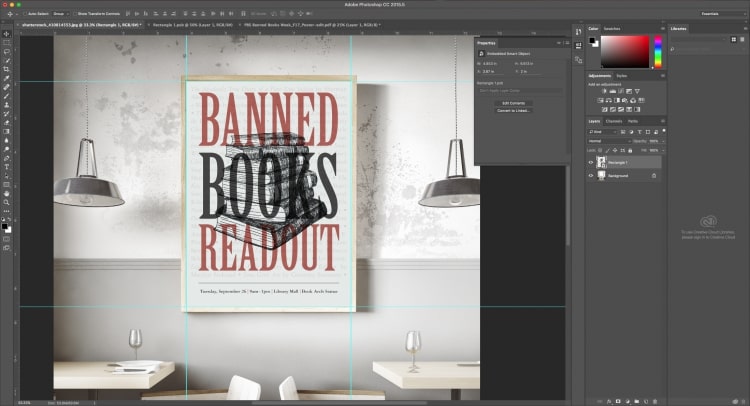
Task: Click the Edit Contents button
Action: 514,103
